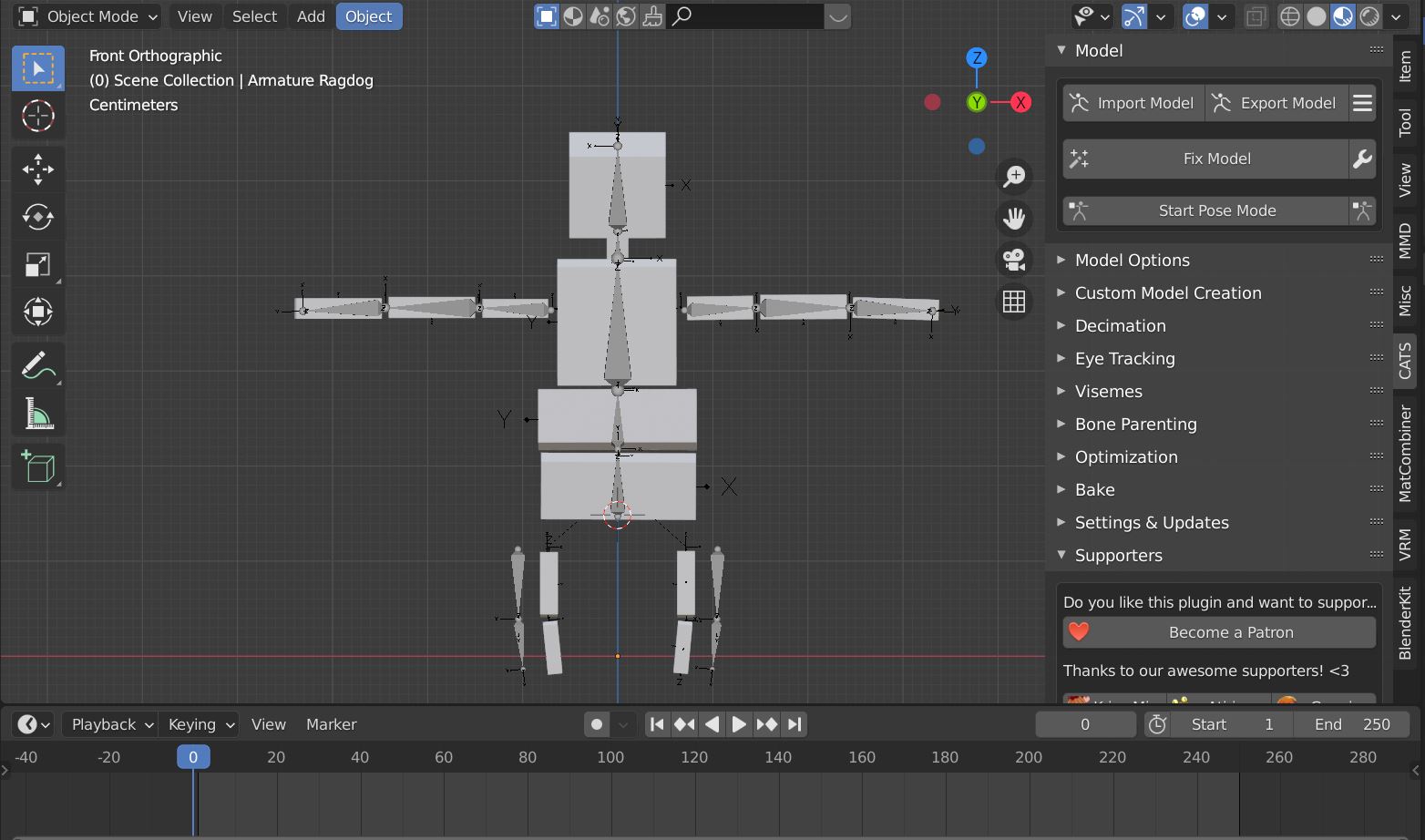1425x840 pixels.
Task: Toggle viewport gizmos display
Action: [x=1134, y=16]
